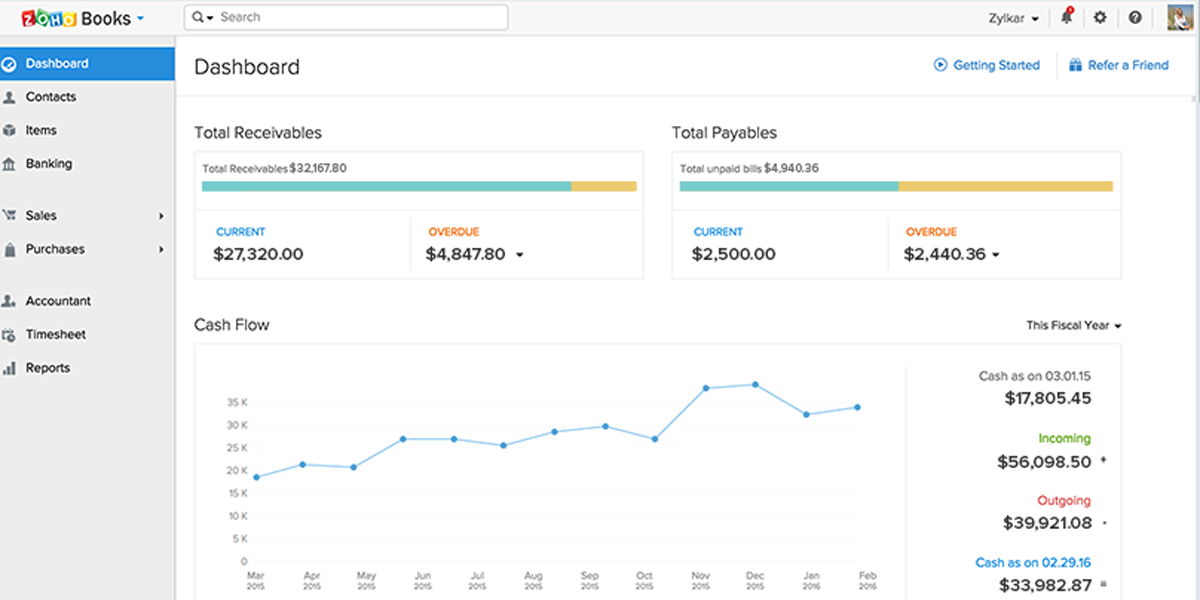Expand the Sales submenu arrow
This screenshot has width=1200, height=600.
click(161, 216)
